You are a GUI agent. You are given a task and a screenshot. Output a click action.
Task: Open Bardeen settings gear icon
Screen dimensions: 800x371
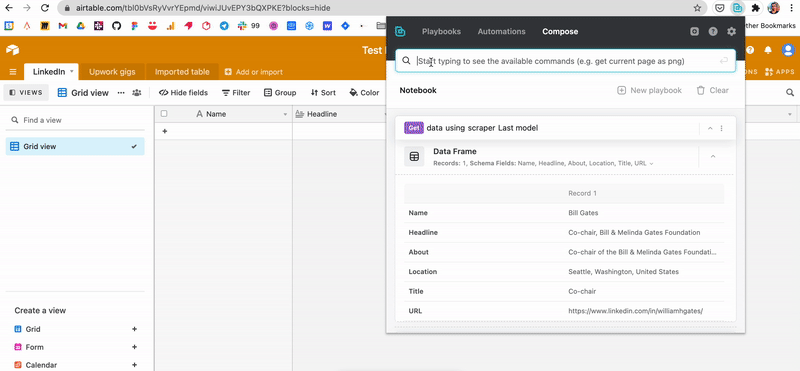[x=732, y=32]
